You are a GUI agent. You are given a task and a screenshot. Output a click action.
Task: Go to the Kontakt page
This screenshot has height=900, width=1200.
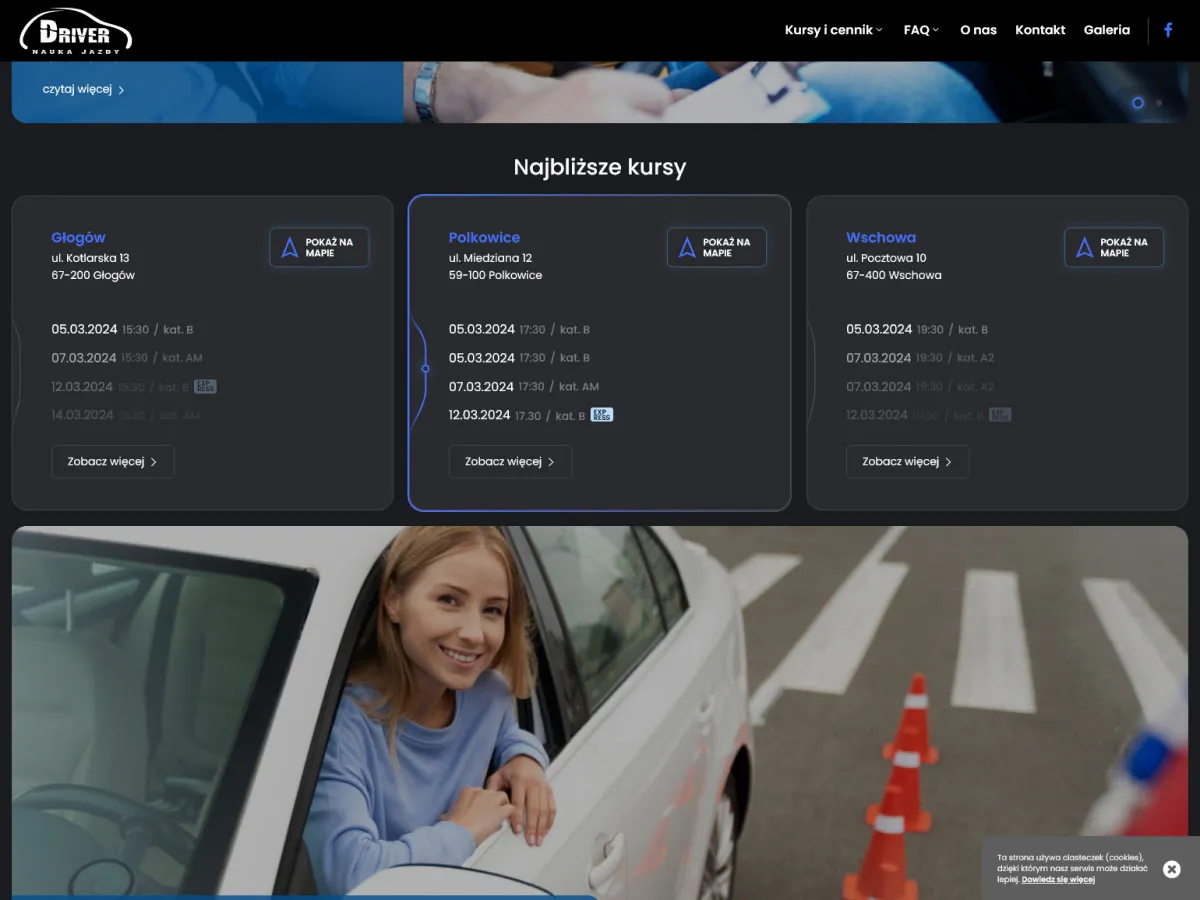(1040, 30)
